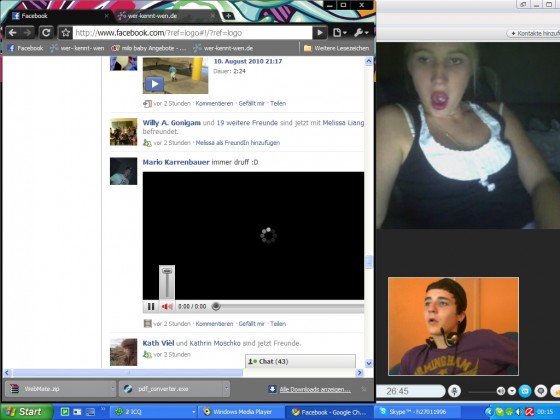Switch to Windows Media Player in taskbar
The image size is (560, 420).
point(241,412)
